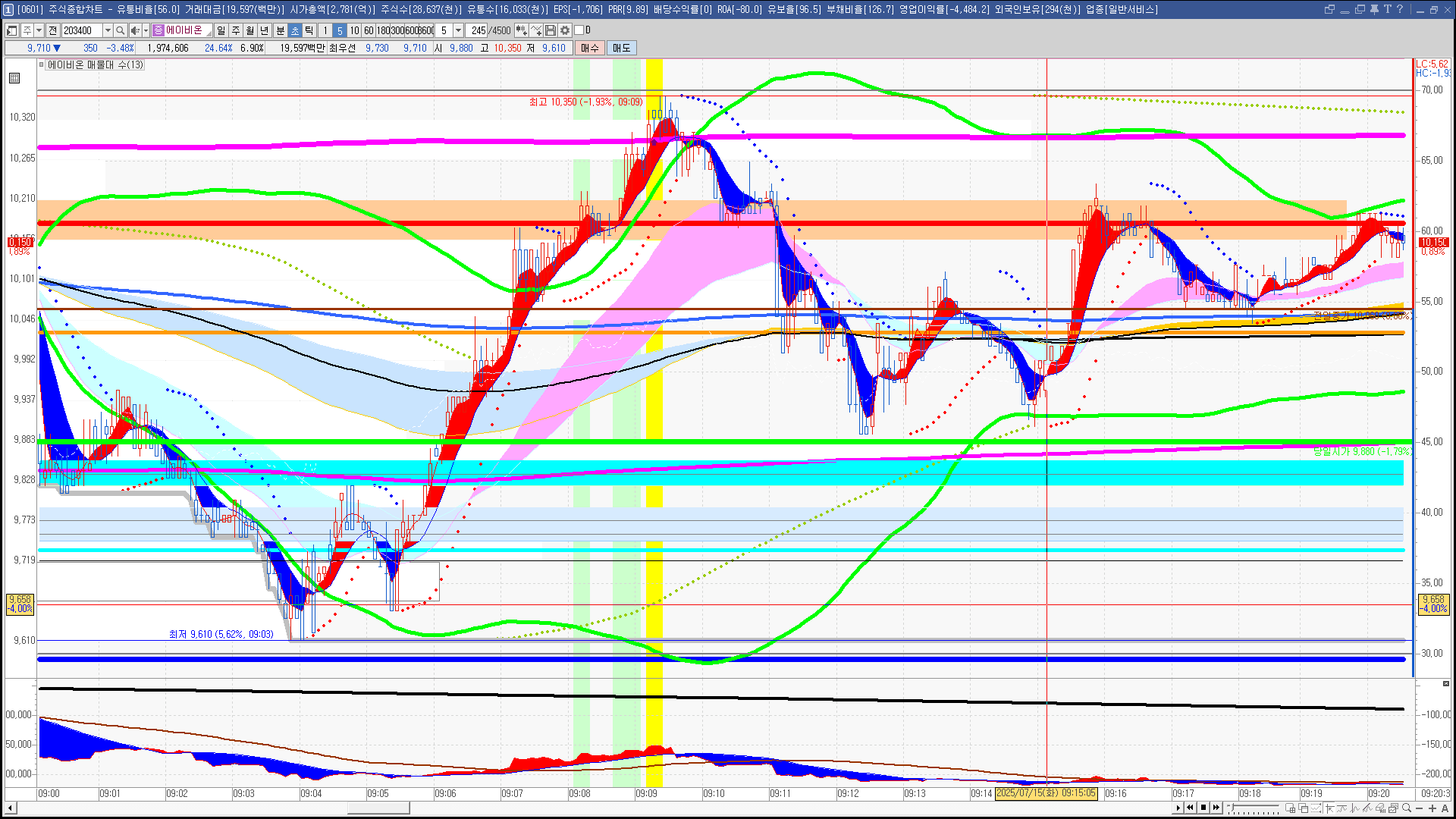1456x819 pixels.
Task: Click the bottom-right zoom magnifier icon
Action: click(x=1406, y=808)
